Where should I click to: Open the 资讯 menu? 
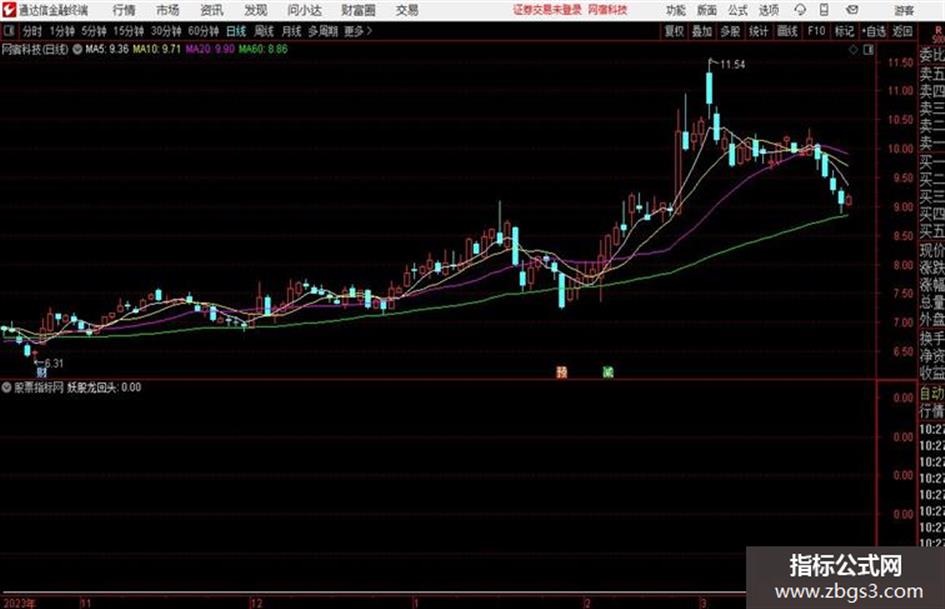[212, 10]
